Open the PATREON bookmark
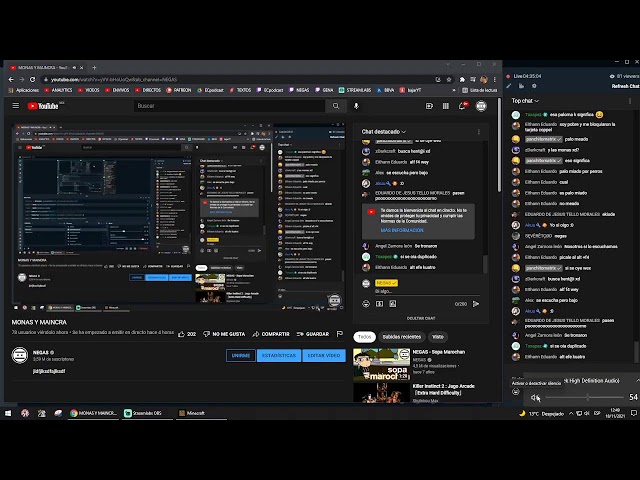 (179, 90)
